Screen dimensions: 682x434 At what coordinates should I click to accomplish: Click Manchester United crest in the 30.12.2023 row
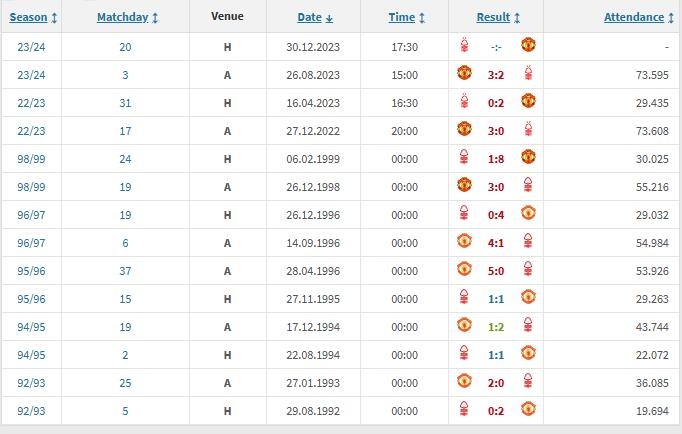point(528,45)
